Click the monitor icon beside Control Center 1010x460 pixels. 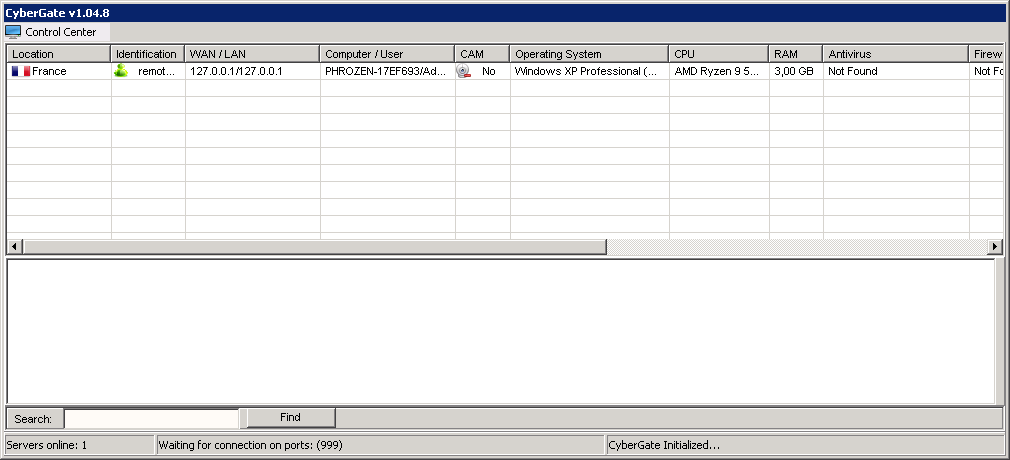click(13, 32)
